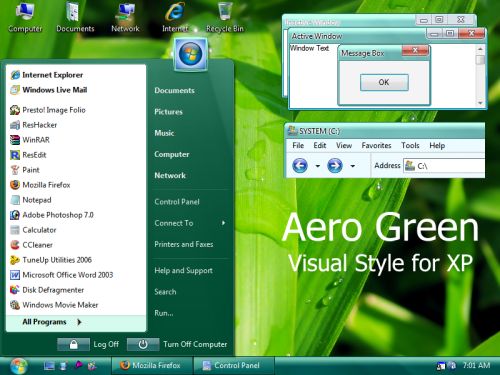Click the Paint icon in Start menu
Screen dimensions: 500x375
pyautogui.click(x=15, y=170)
